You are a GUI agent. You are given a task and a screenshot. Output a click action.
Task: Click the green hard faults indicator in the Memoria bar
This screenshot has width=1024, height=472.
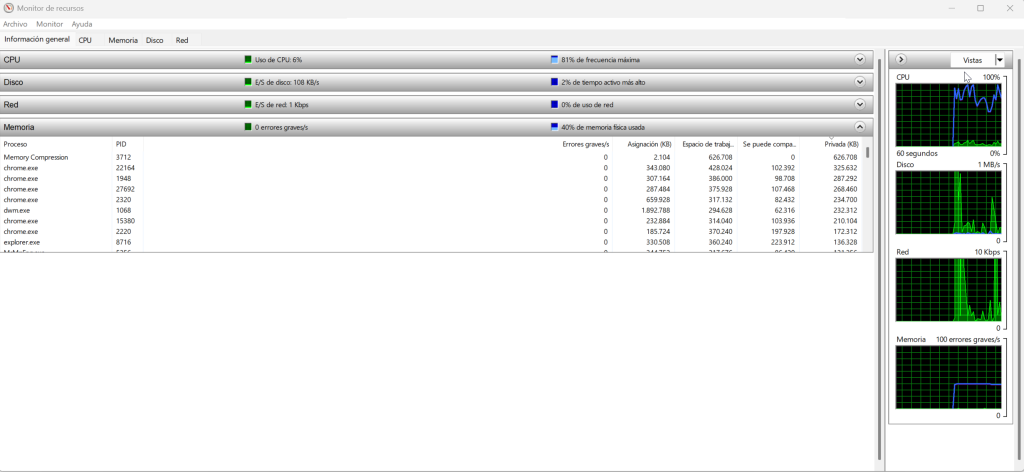(248, 127)
